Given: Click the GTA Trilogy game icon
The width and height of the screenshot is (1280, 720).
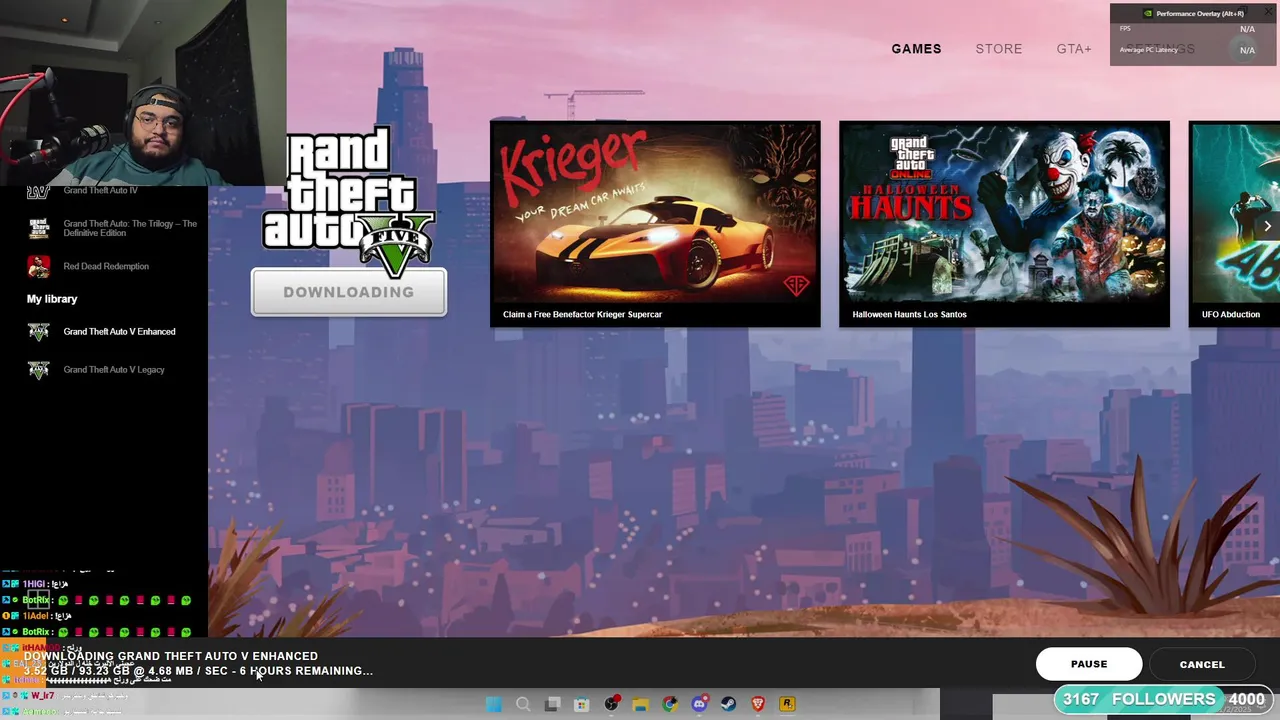Looking at the screenshot, I should coord(38,228).
